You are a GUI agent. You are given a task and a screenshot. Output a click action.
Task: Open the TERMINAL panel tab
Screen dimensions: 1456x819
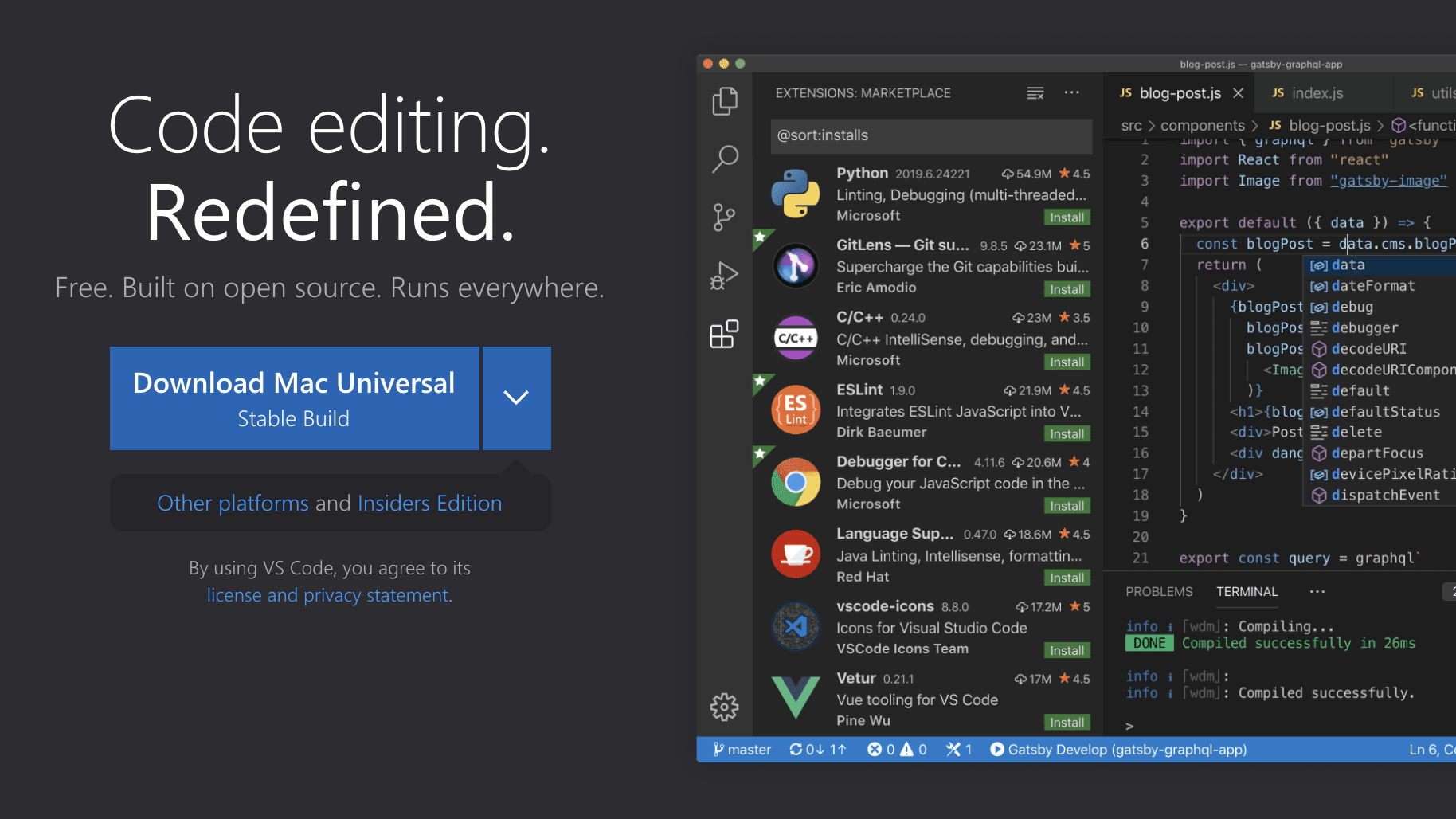[x=1247, y=591]
